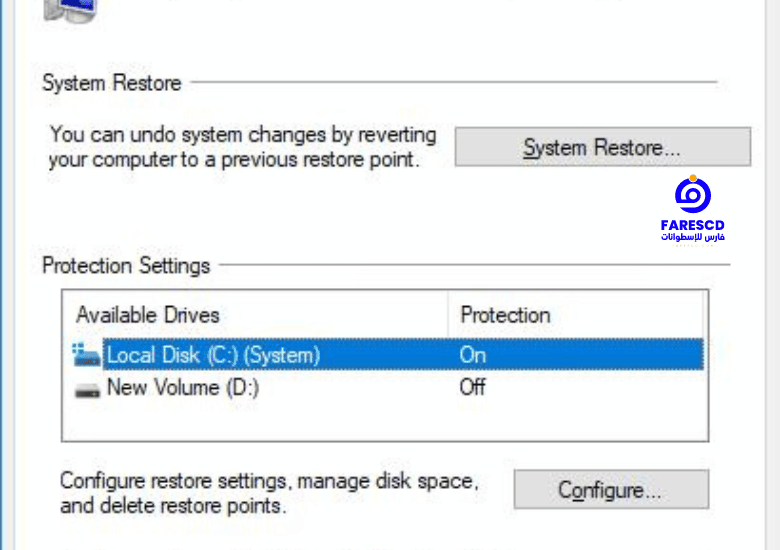Click the 'You can undo system changes' description
This screenshot has width=780, height=550.
pos(242,147)
